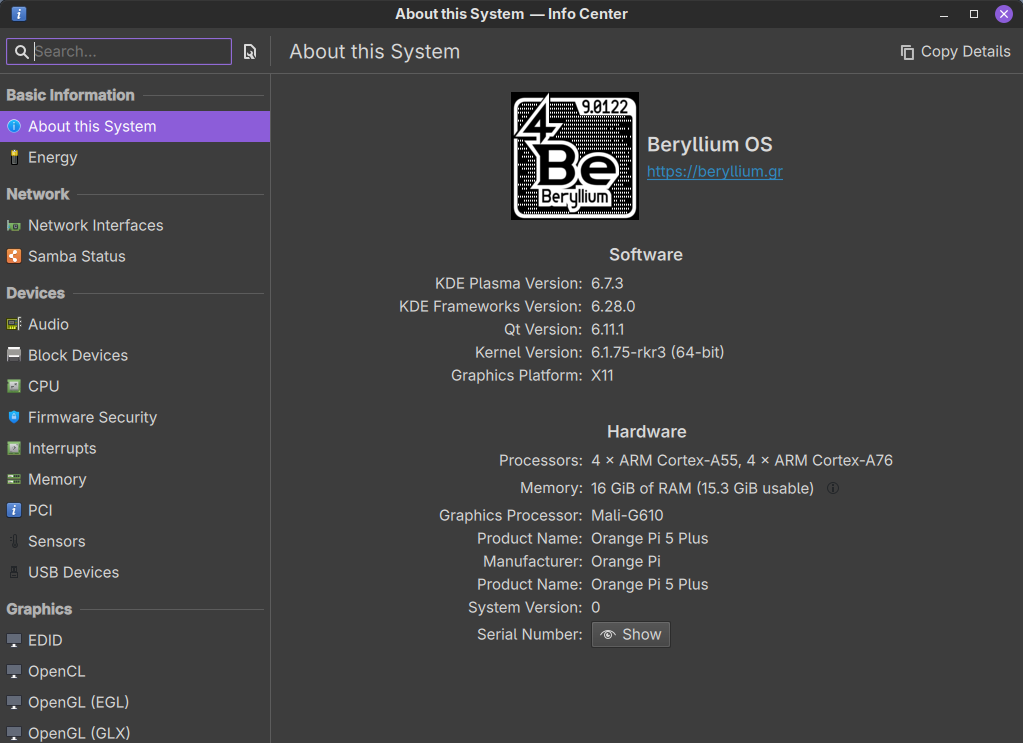Click the Copy Details button
Viewport: 1023px width, 743px height.
click(x=955, y=52)
